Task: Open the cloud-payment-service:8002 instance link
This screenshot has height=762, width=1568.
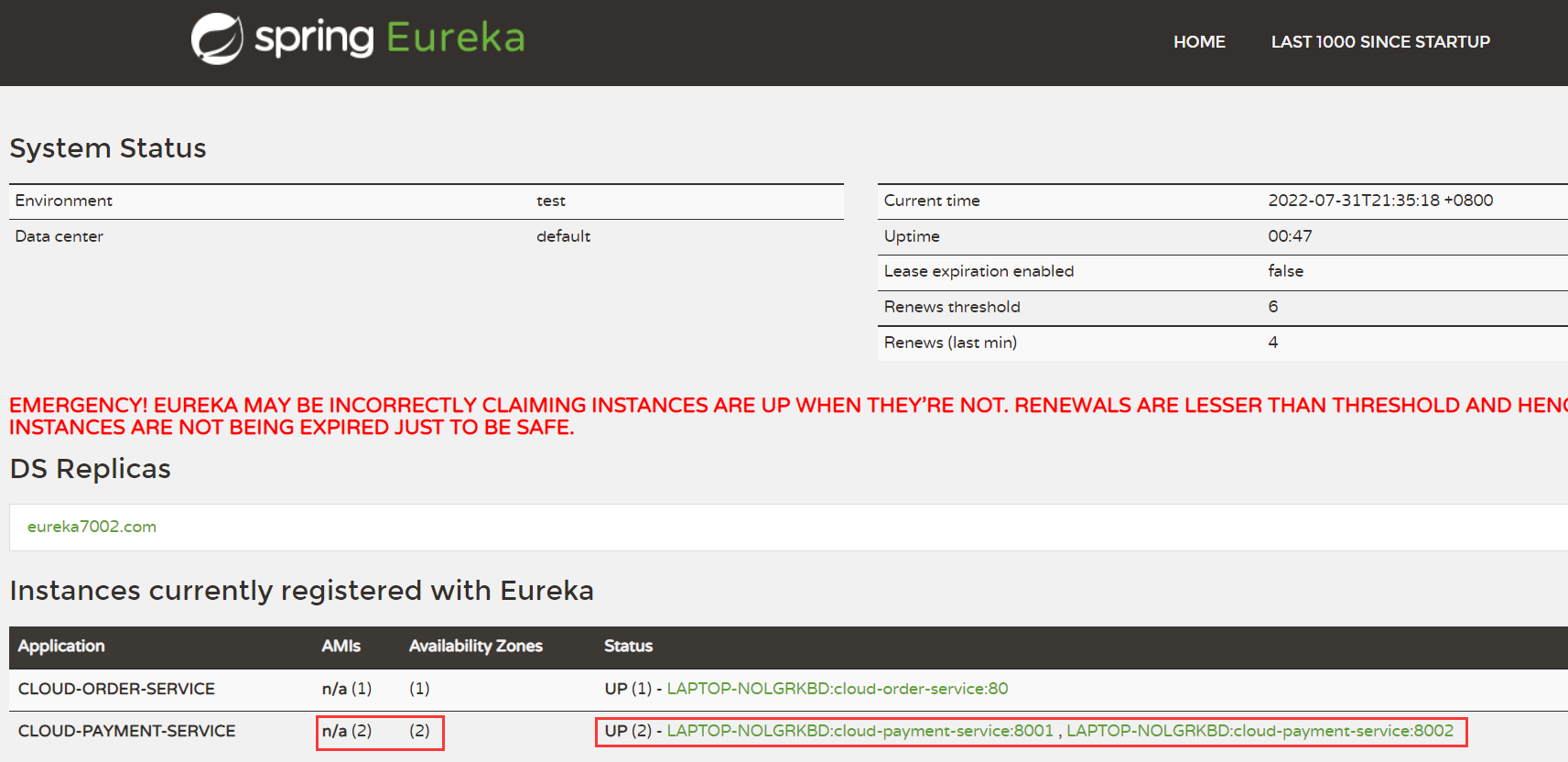Action: point(1260,731)
